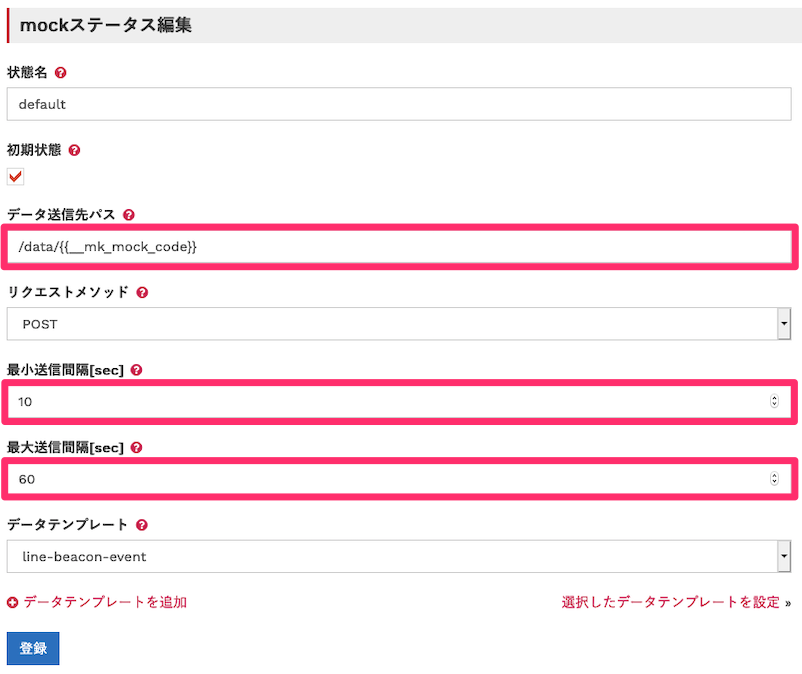Image resolution: width=802 pixels, height=674 pixels.
Task: Click the dropdown arrow on the POST selector
Action: (x=784, y=324)
